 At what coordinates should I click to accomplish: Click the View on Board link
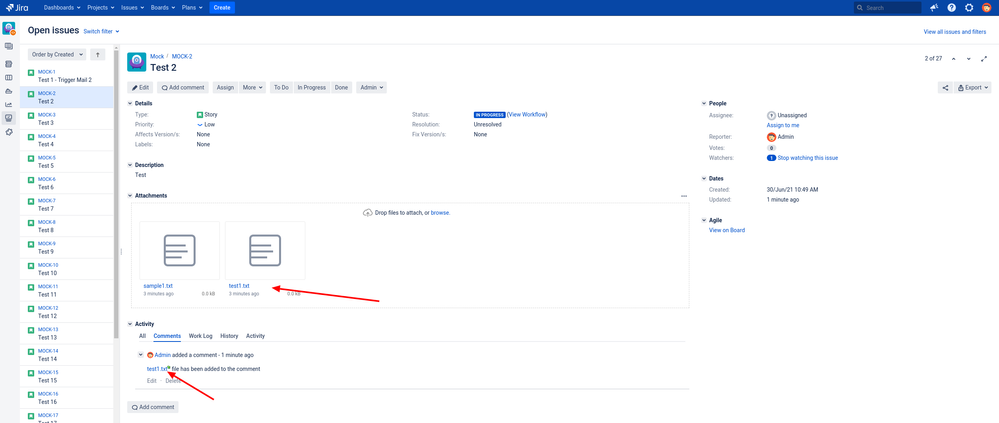click(x=727, y=231)
